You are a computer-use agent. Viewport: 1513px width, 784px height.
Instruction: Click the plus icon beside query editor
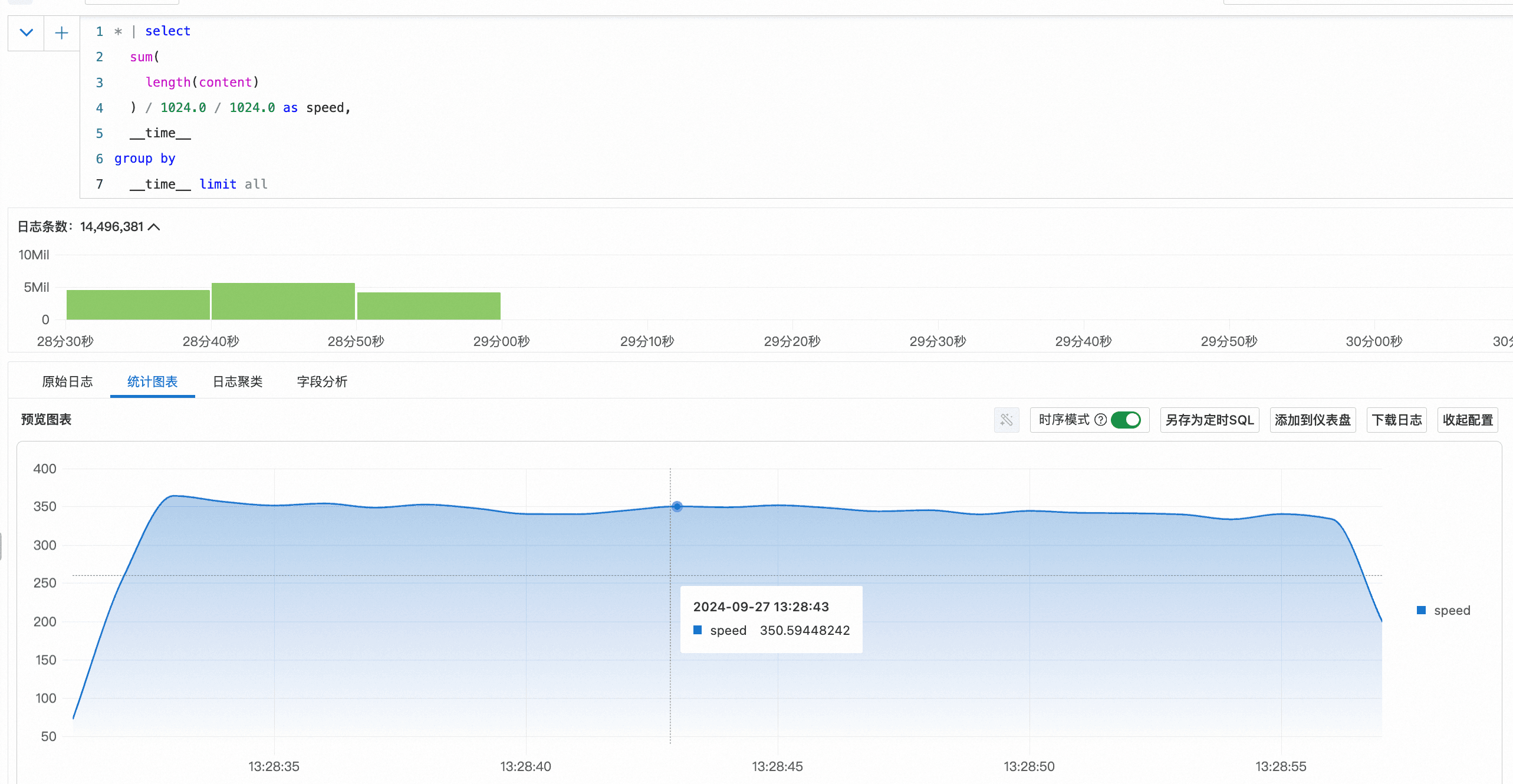click(61, 33)
